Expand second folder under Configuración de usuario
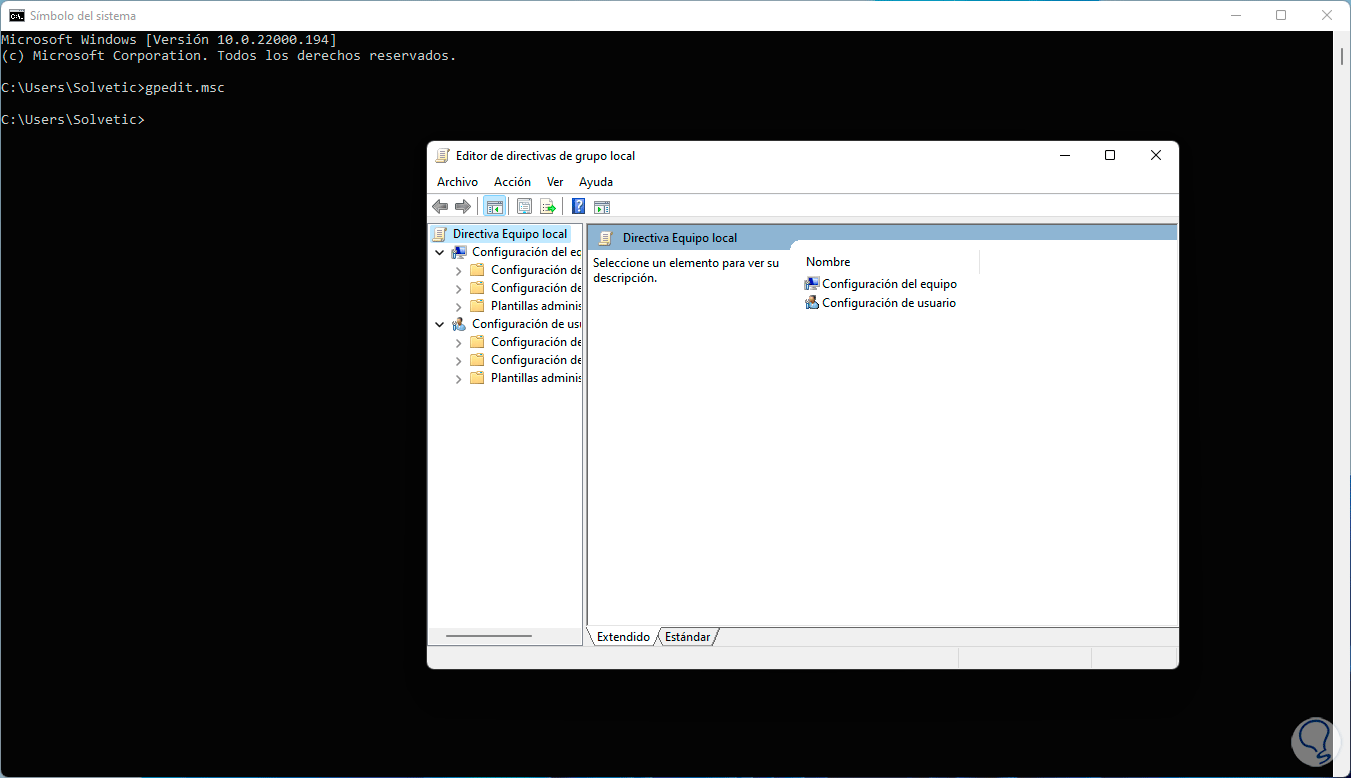Screen dimensions: 1351x778 point(459,360)
